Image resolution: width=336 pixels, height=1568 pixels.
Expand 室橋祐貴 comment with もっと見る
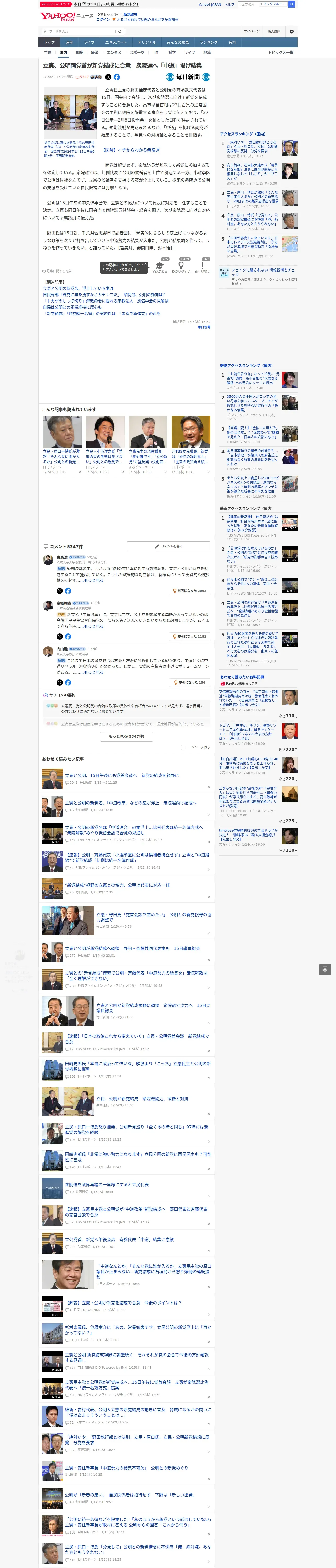tap(94, 626)
